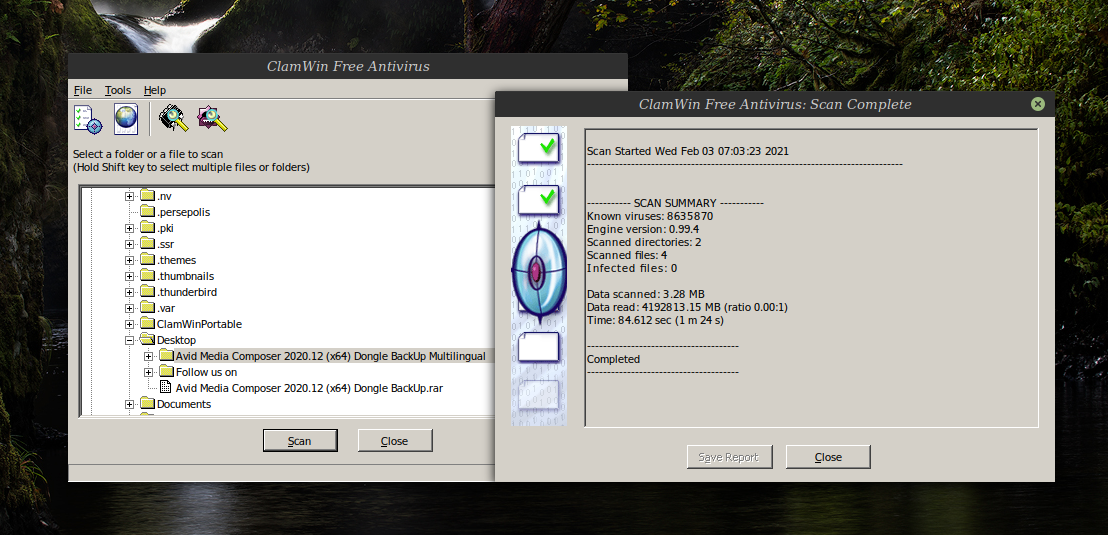
Task: Select the .persepolis folder
Action: [x=183, y=212]
